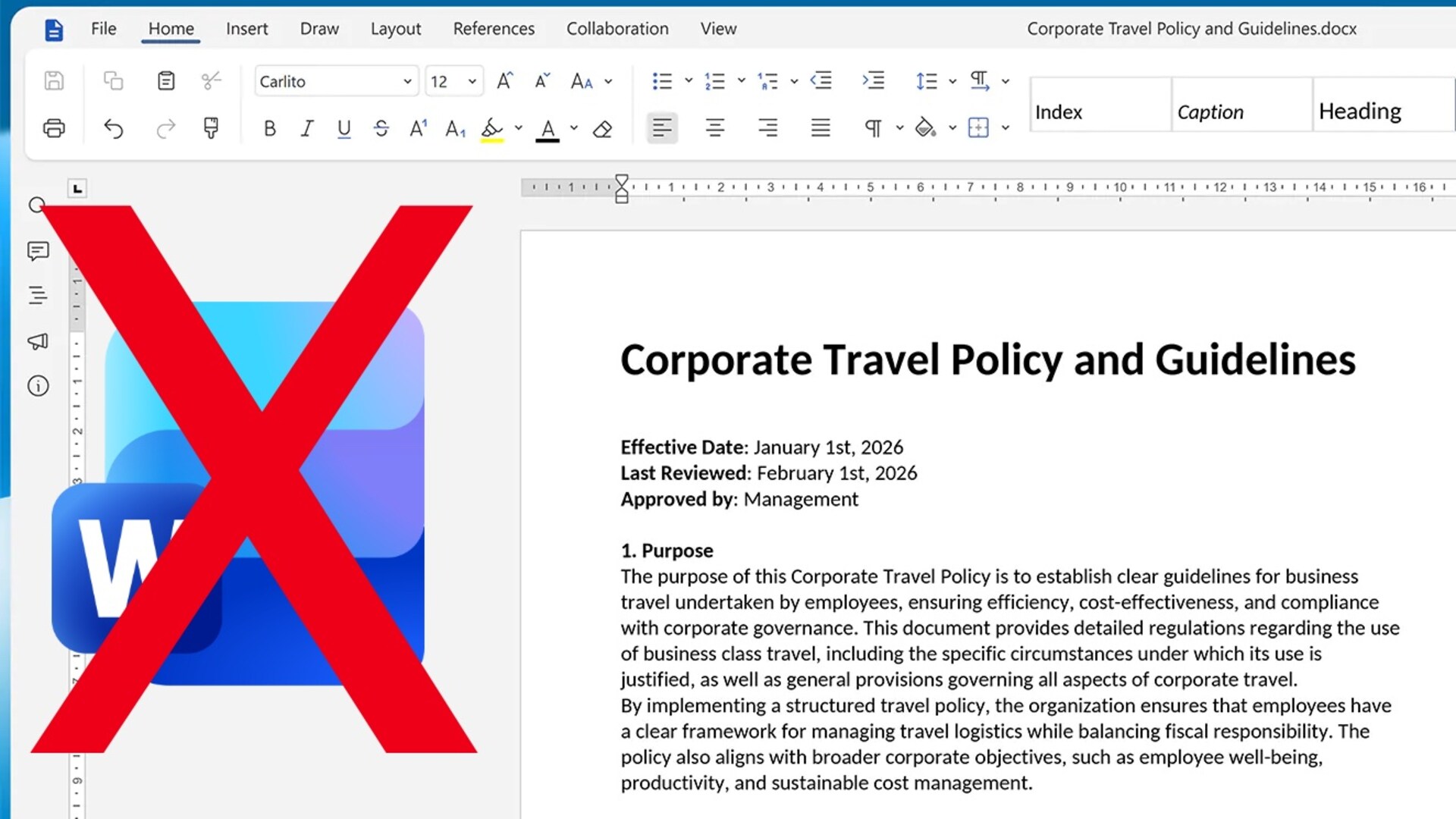The width and height of the screenshot is (1456, 819).
Task: Click the Clear Style eraser icon
Action: pos(603,129)
